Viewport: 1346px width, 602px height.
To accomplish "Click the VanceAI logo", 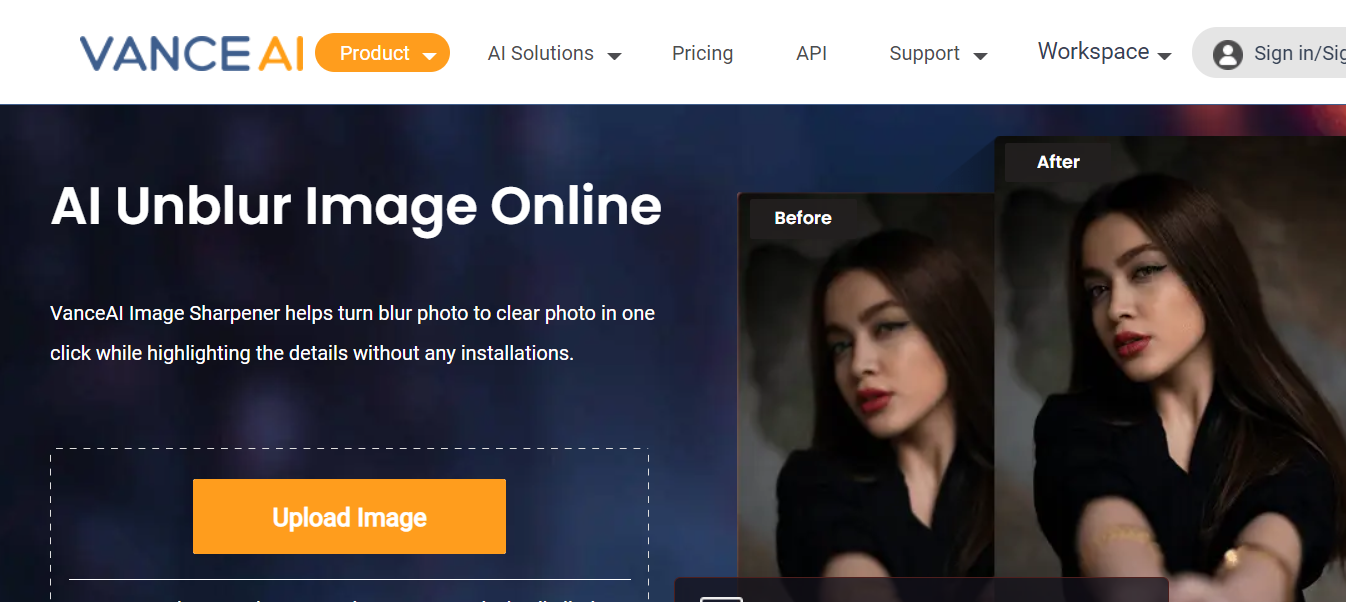I will coord(191,53).
